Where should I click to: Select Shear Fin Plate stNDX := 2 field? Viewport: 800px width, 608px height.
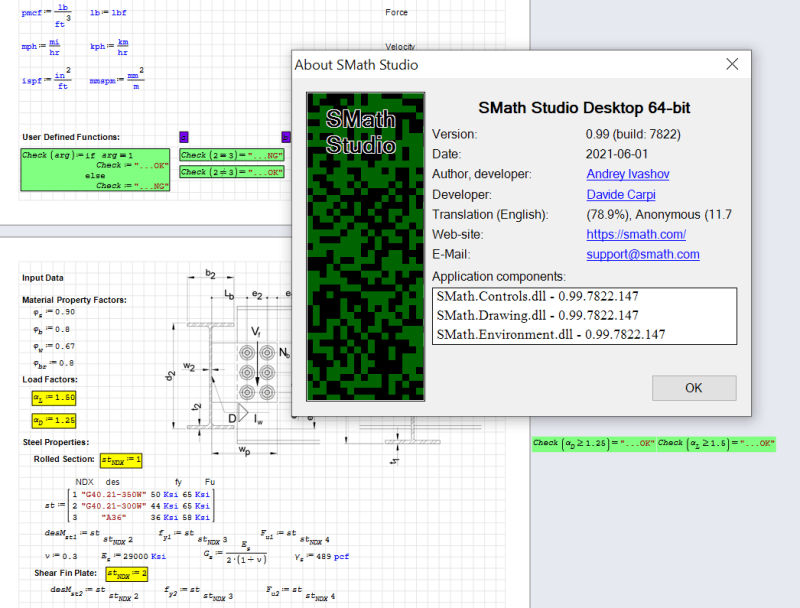[127, 574]
